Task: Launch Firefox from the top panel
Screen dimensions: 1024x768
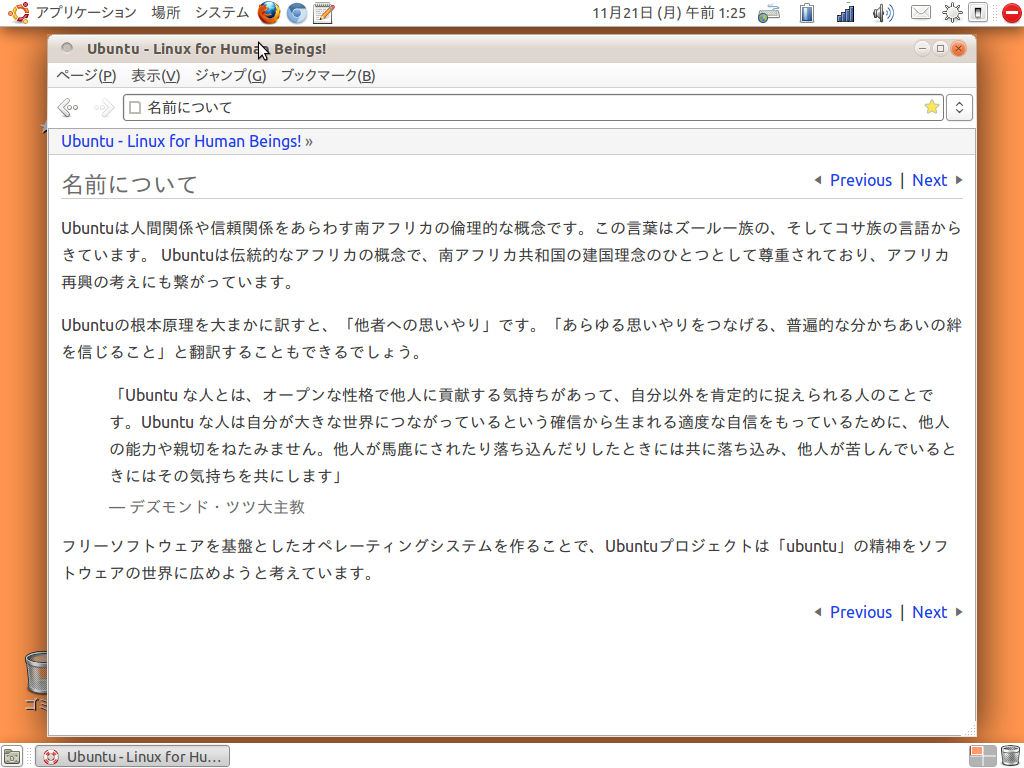Action: click(x=268, y=12)
